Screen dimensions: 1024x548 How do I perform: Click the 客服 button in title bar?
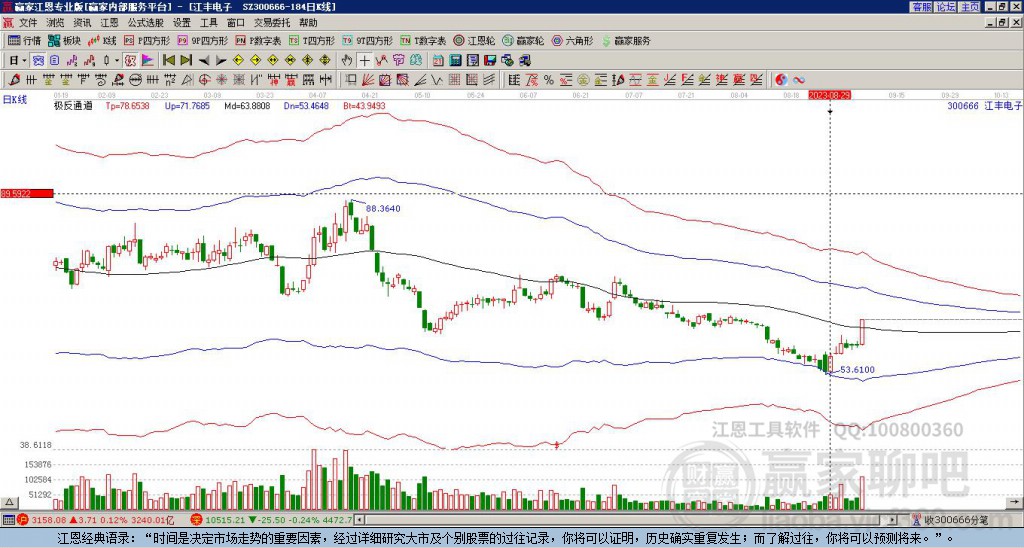pos(921,7)
